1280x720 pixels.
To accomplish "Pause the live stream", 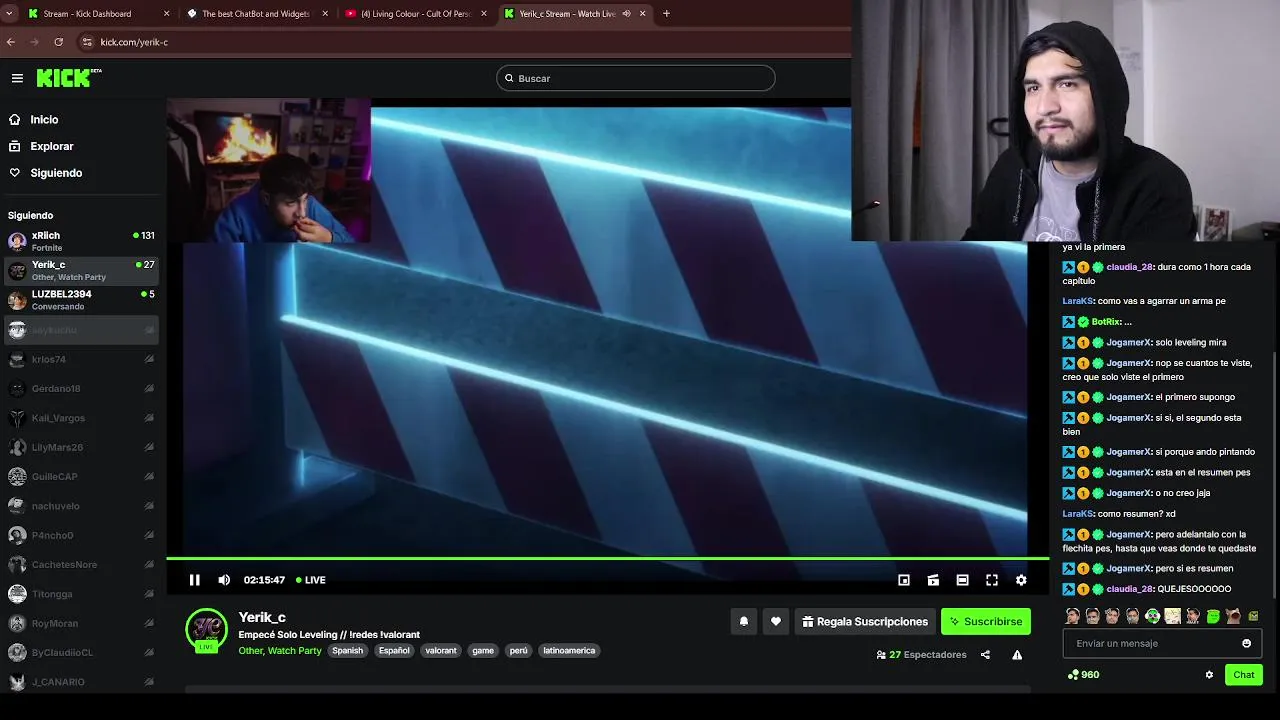I will [195, 580].
